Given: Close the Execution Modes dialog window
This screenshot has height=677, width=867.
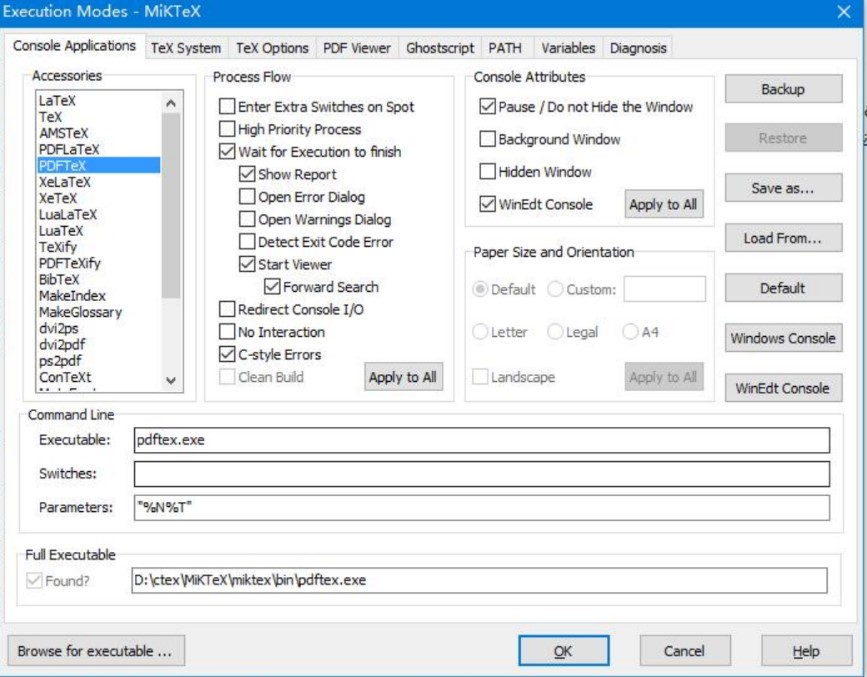Looking at the screenshot, I should coord(843,12).
